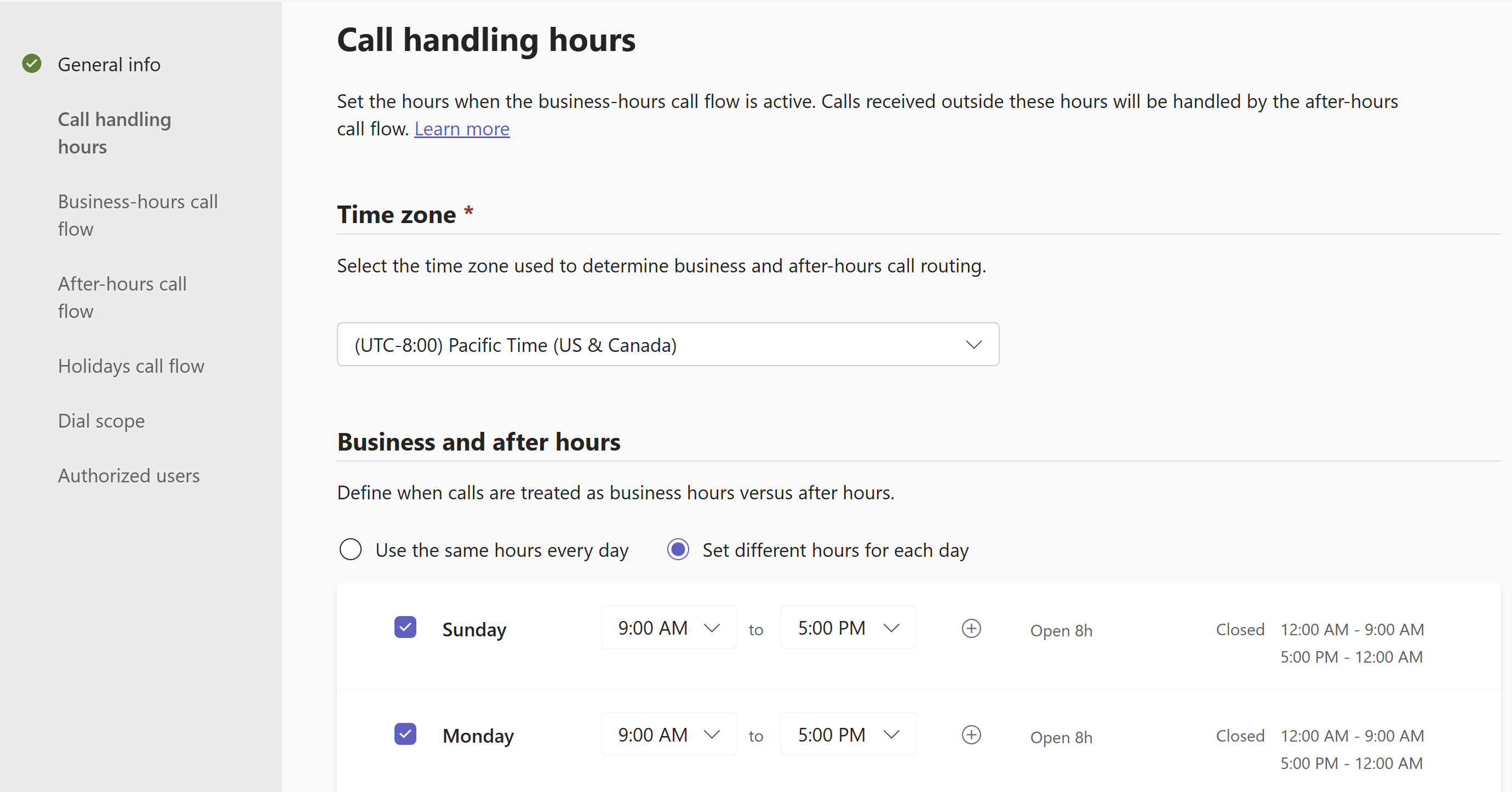The width and height of the screenshot is (1512, 792).
Task: Open Monday end time 5:00 PM dropdown
Action: point(848,734)
